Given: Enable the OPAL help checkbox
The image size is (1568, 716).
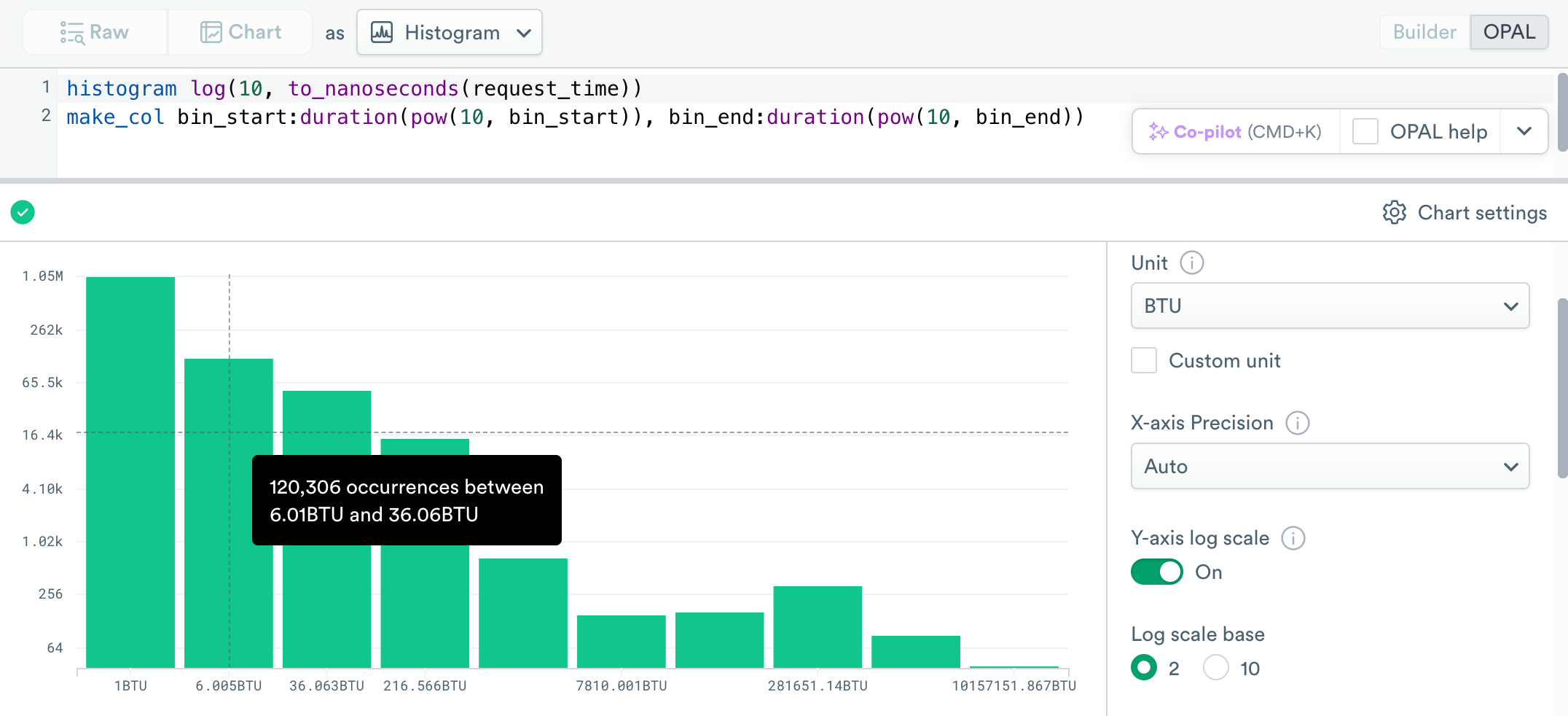Looking at the screenshot, I should pyautogui.click(x=1365, y=131).
